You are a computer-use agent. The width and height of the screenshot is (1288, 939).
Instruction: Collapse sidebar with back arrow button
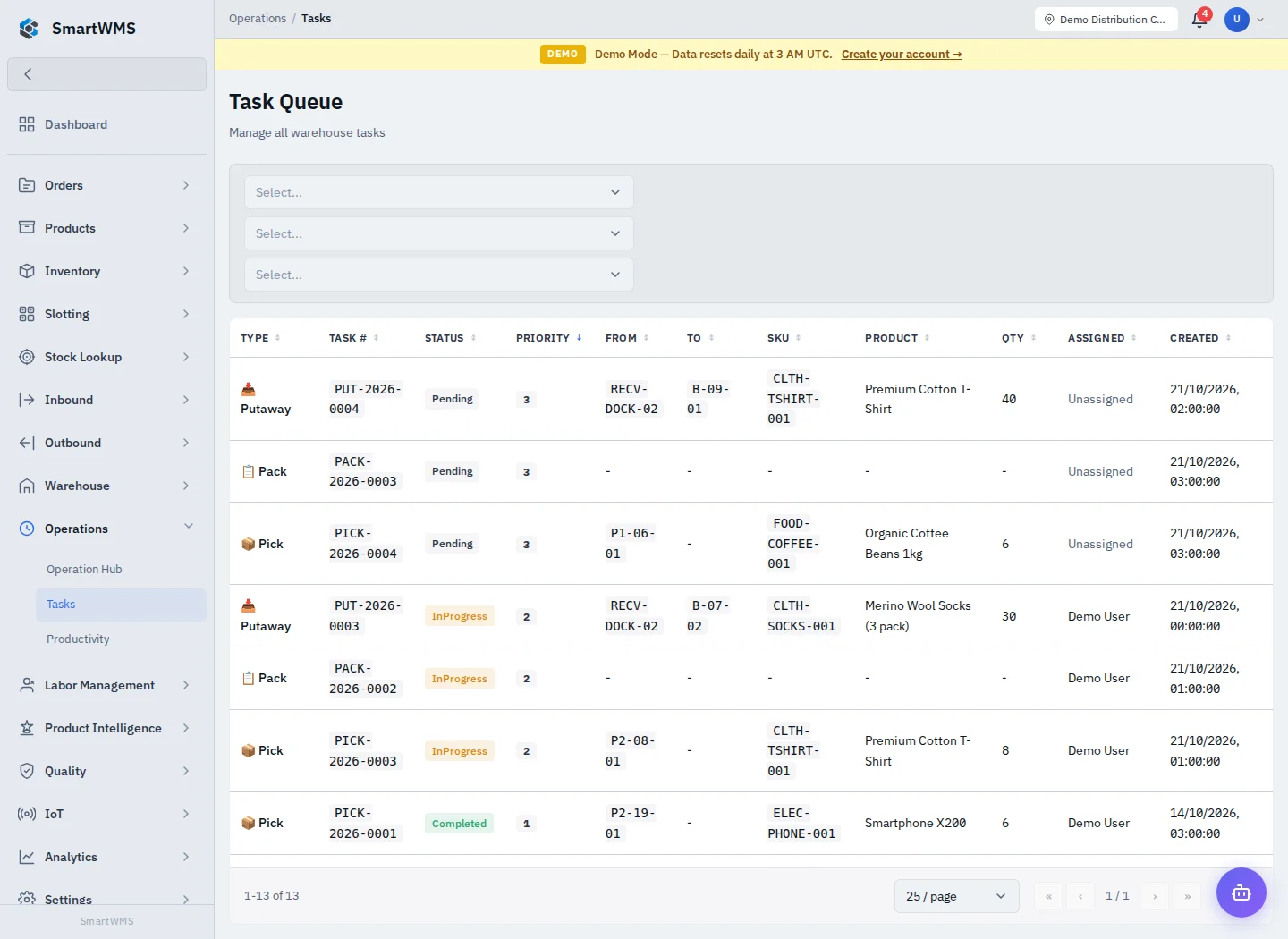[106, 74]
